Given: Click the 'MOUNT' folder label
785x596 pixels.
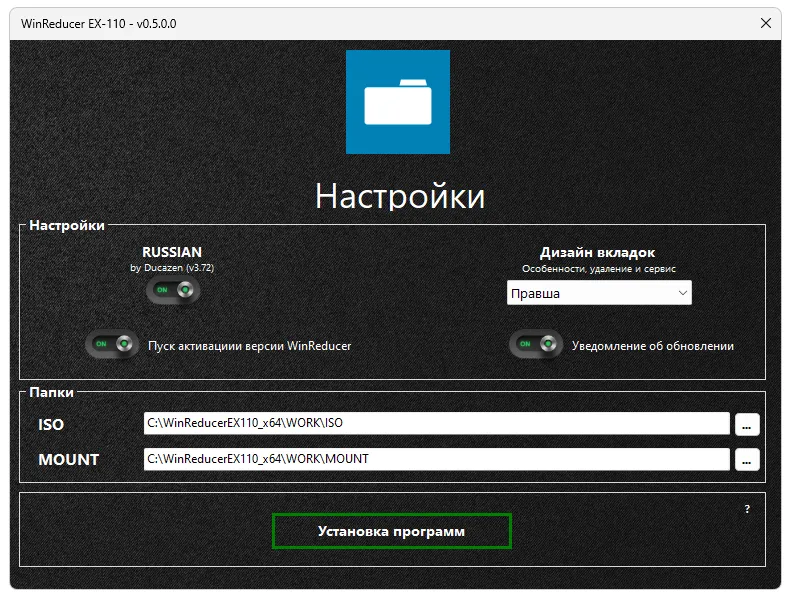Looking at the screenshot, I should click(x=69, y=460).
